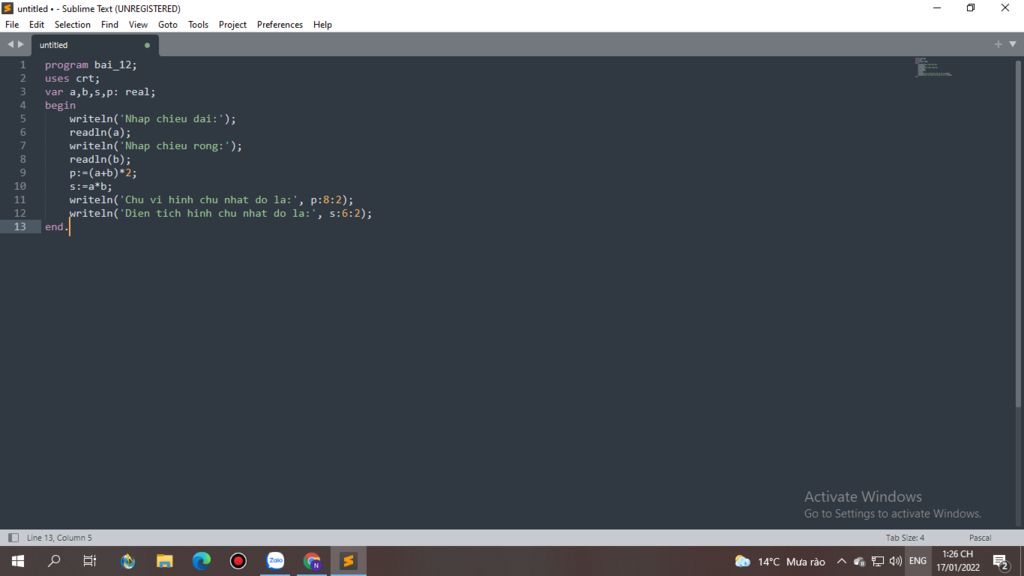Change Tab Size: 4 setting

(905, 537)
